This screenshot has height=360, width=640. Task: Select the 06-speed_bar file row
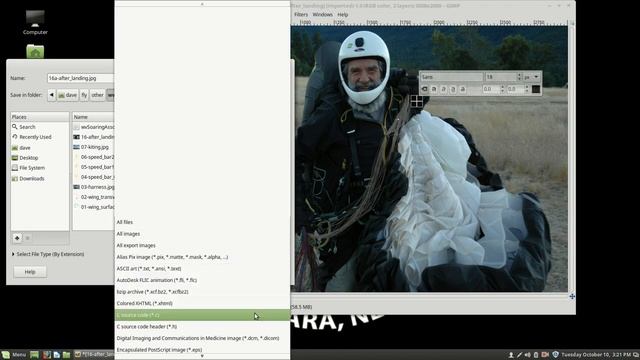(x=93, y=157)
